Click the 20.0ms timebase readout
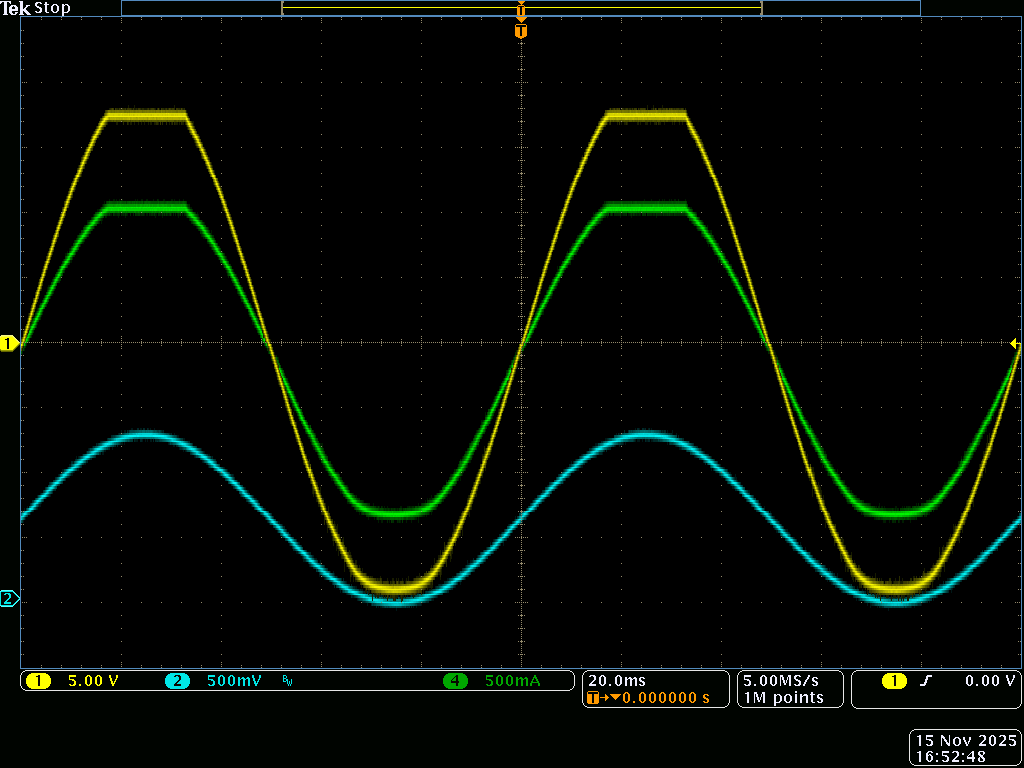The image size is (1024, 768). tap(617, 680)
